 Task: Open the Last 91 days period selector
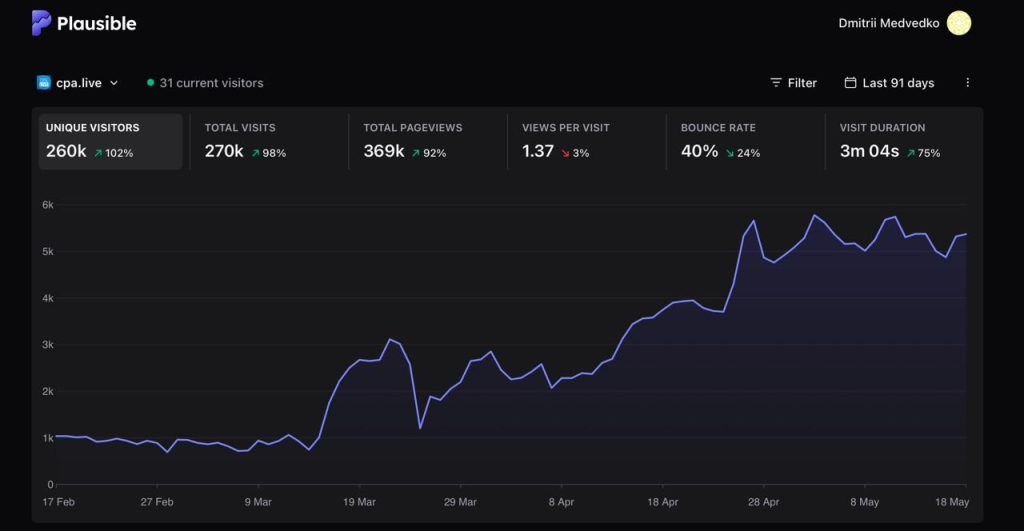(x=889, y=83)
